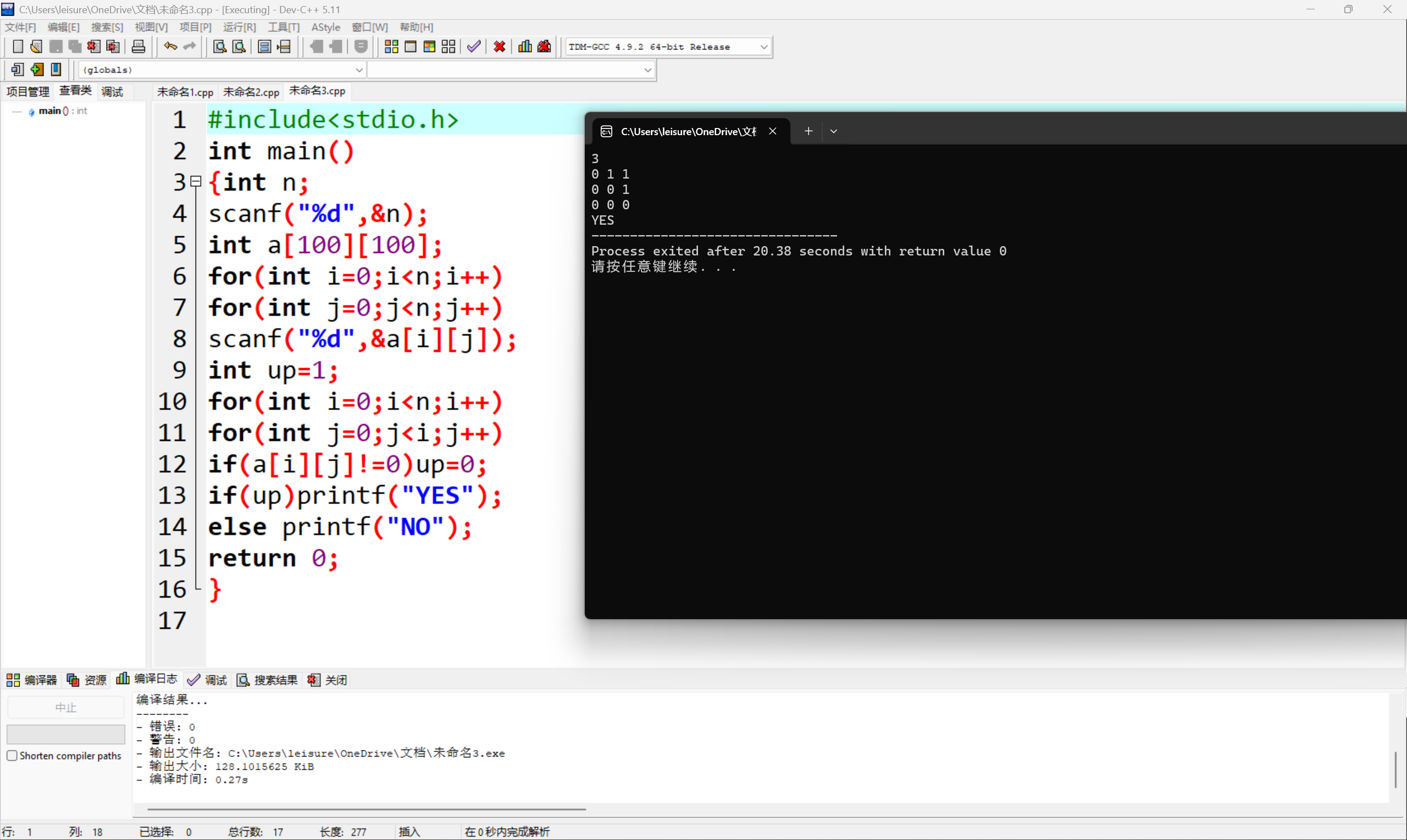Run syntax check with the purple checkmark icon

point(474,46)
